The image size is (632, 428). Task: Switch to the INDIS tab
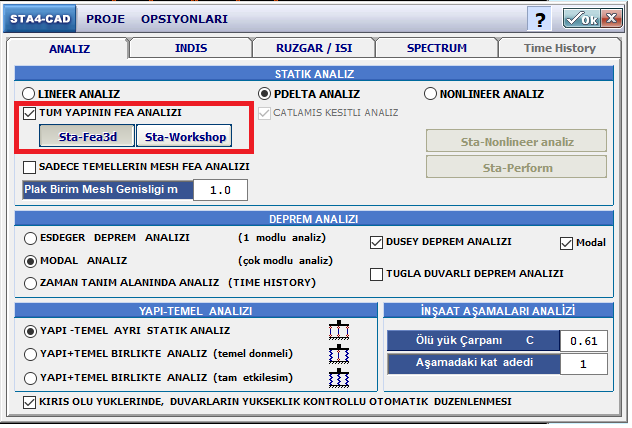190,48
